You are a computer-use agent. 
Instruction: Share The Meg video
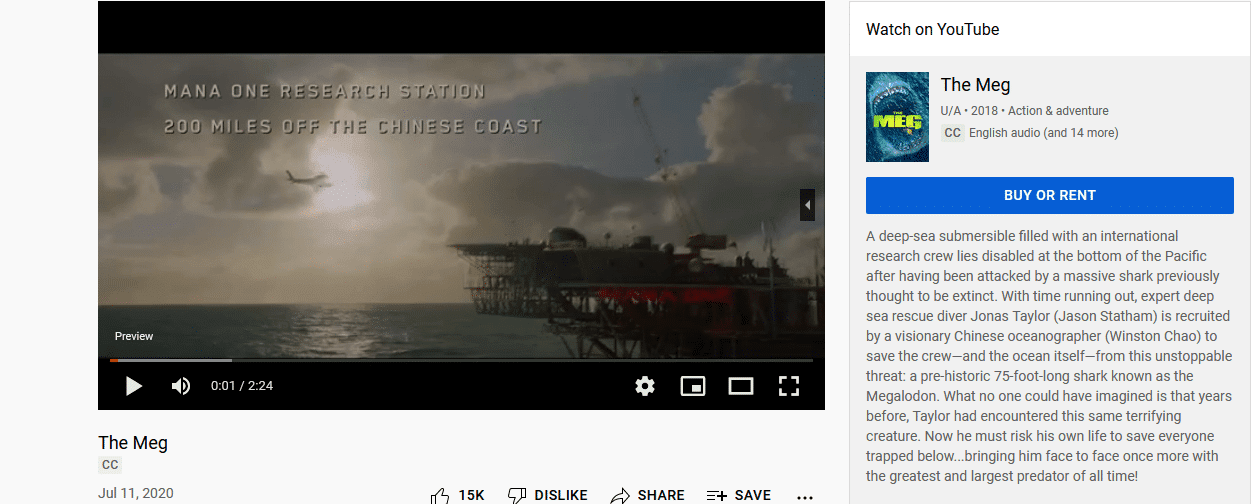pyautogui.click(x=648, y=495)
